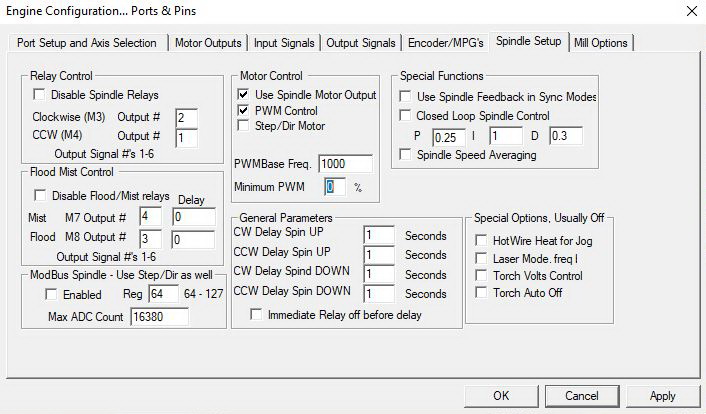Confirm settings with the OK button
This screenshot has height=414, width=706.
(x=501, y=396)
